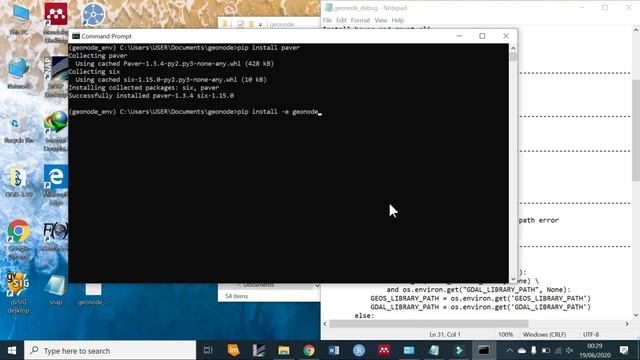The image size is (640, 360).
Task: Open Google Chrome desktop shortcut
Action: (x=18, y=239)
